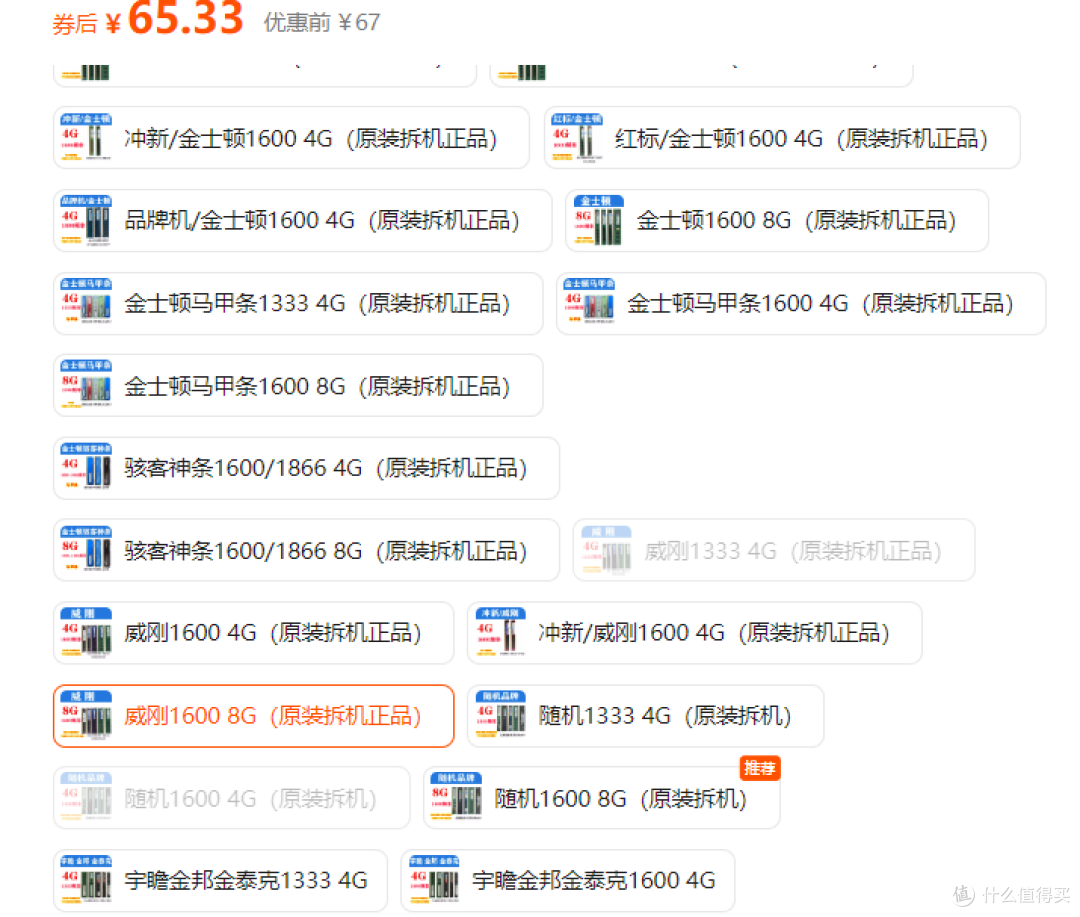Click thumbnail of 骇客神条1600/1866 8G
Screen dimensions: 1080x917
tap(86, 550)
